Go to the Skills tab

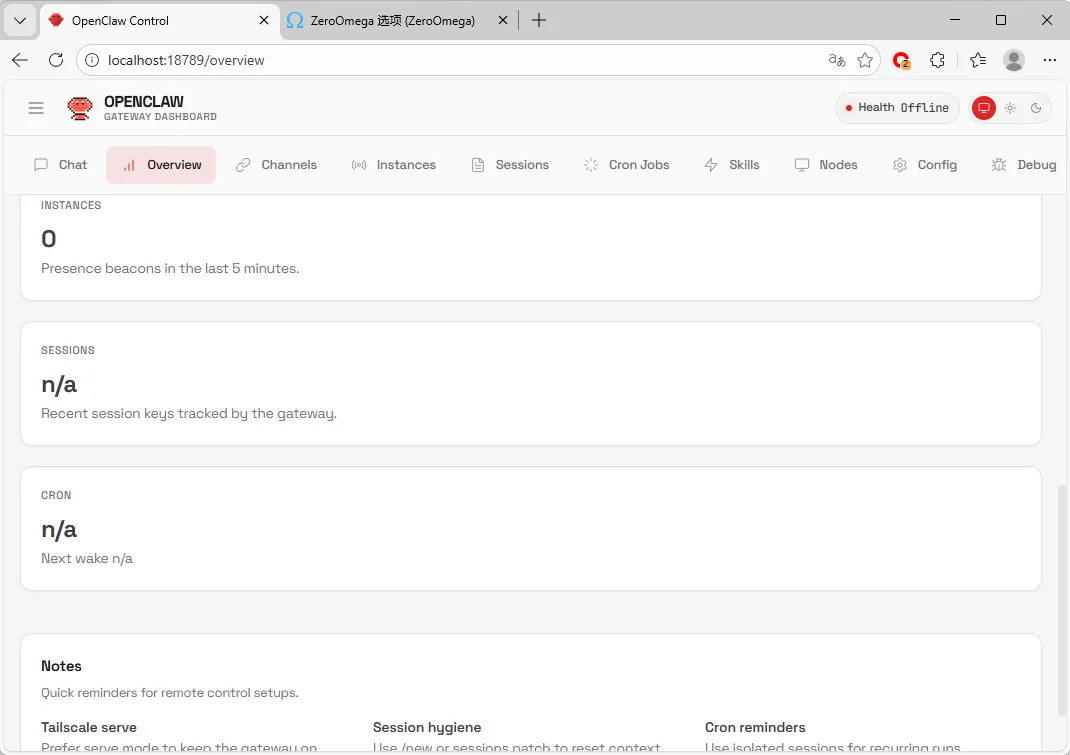[732, 165]
